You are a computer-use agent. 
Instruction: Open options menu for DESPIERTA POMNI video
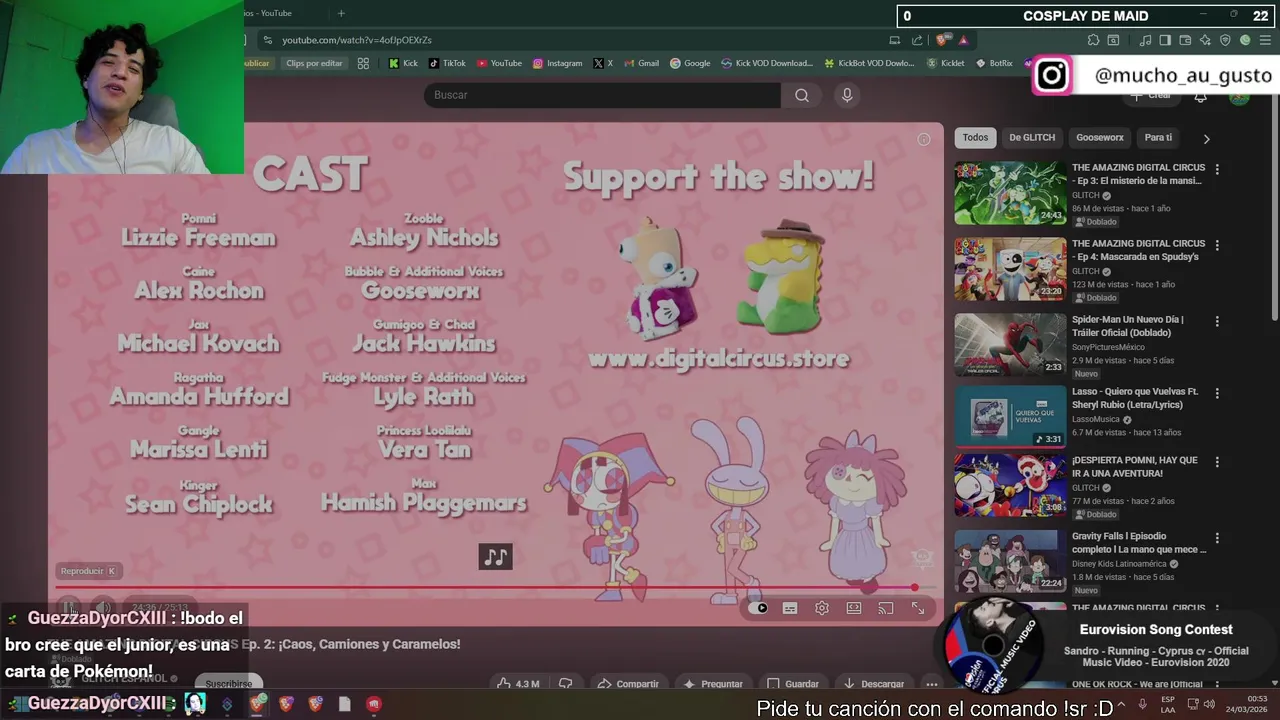[x=1217, y=462]
